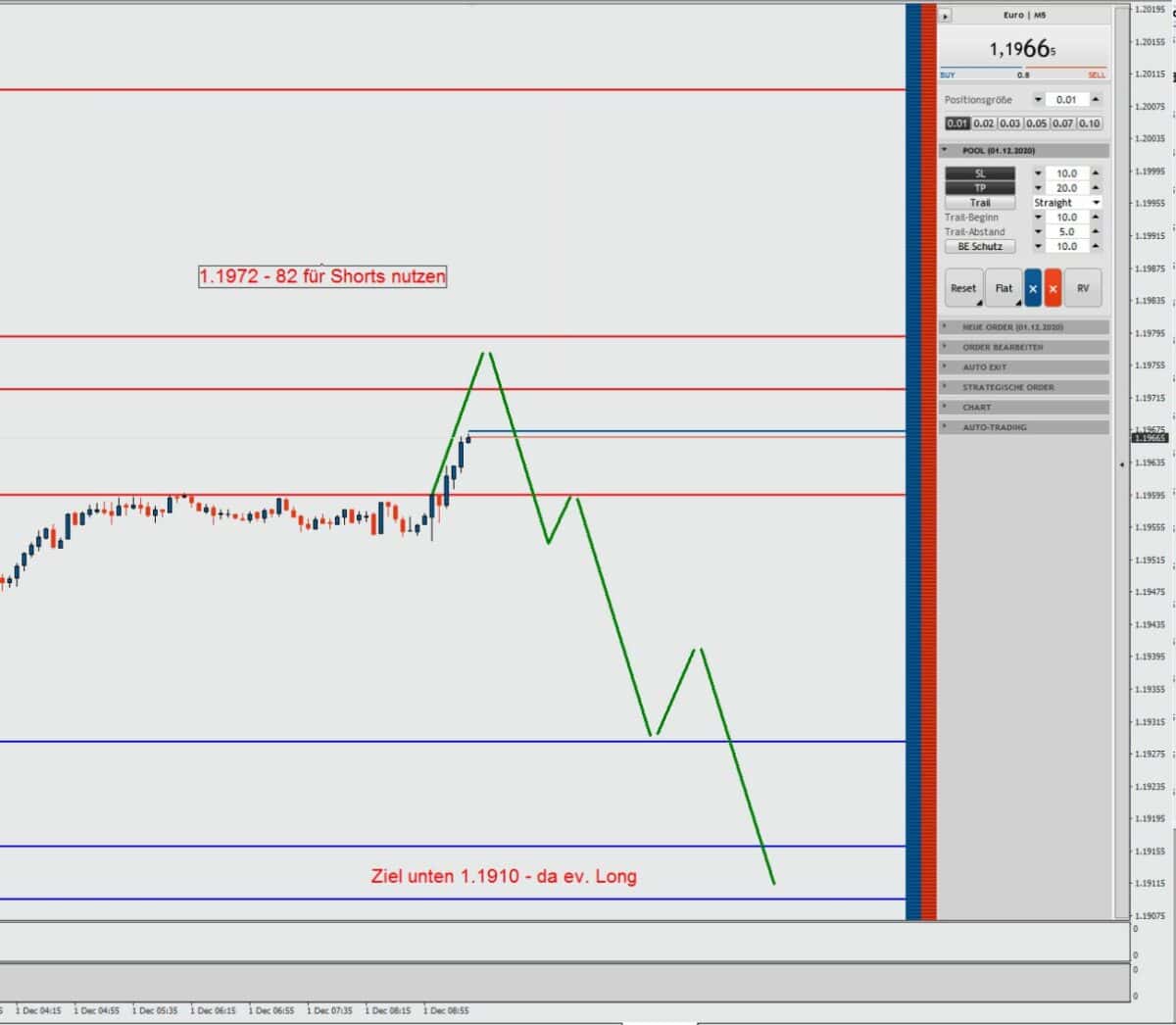The width and height of the screenshot is (1176, 1025).
Task: Click the red X close-position icon
Action: [1053, 288]
